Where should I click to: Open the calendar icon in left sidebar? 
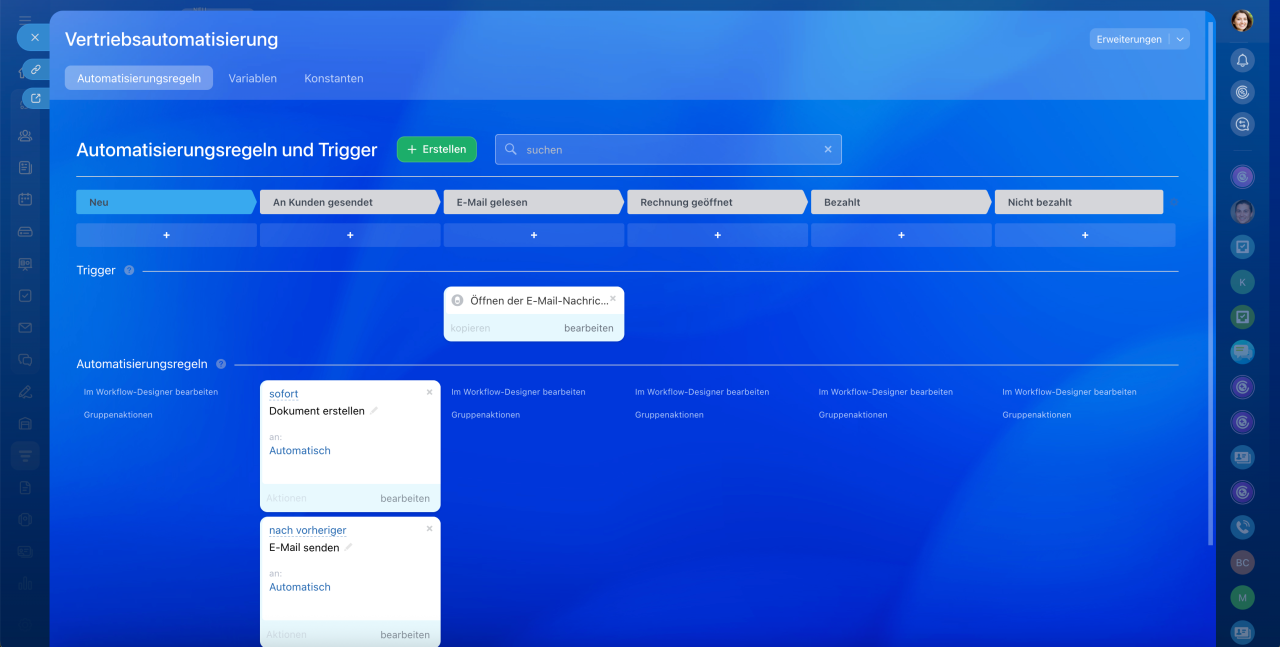click(25, 199)
